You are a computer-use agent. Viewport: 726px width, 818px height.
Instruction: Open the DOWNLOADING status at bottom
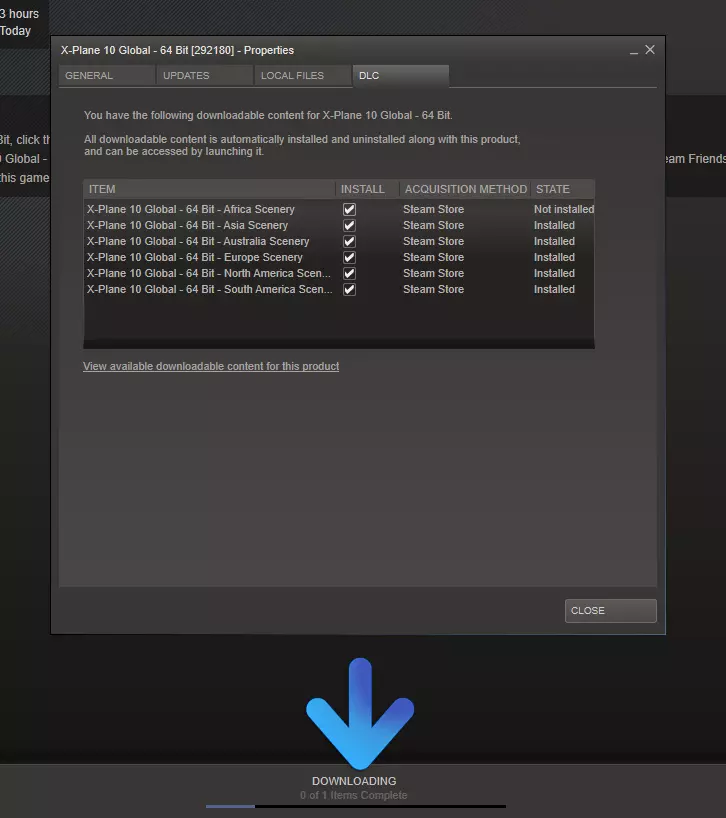click(354, 781)
